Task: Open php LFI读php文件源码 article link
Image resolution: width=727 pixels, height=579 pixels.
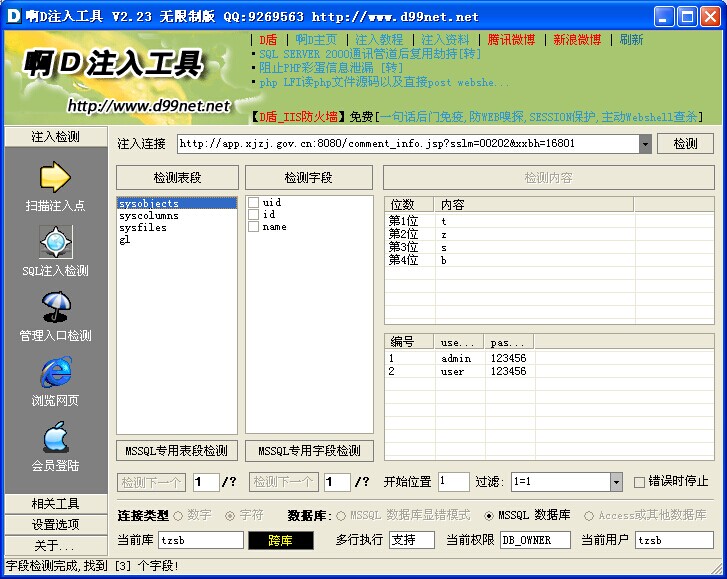Action: [383, 83]
